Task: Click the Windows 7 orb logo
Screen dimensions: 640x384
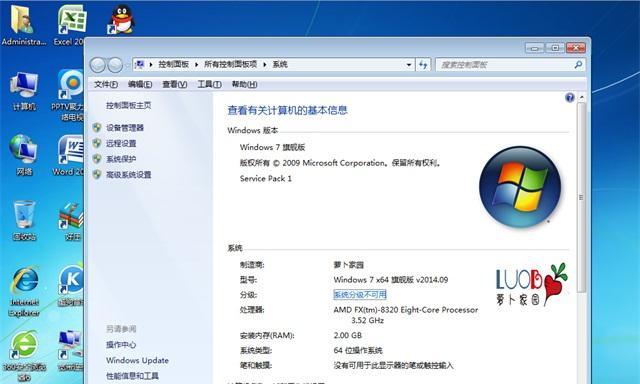Action: pyautogui.click(x=520, y=187)
